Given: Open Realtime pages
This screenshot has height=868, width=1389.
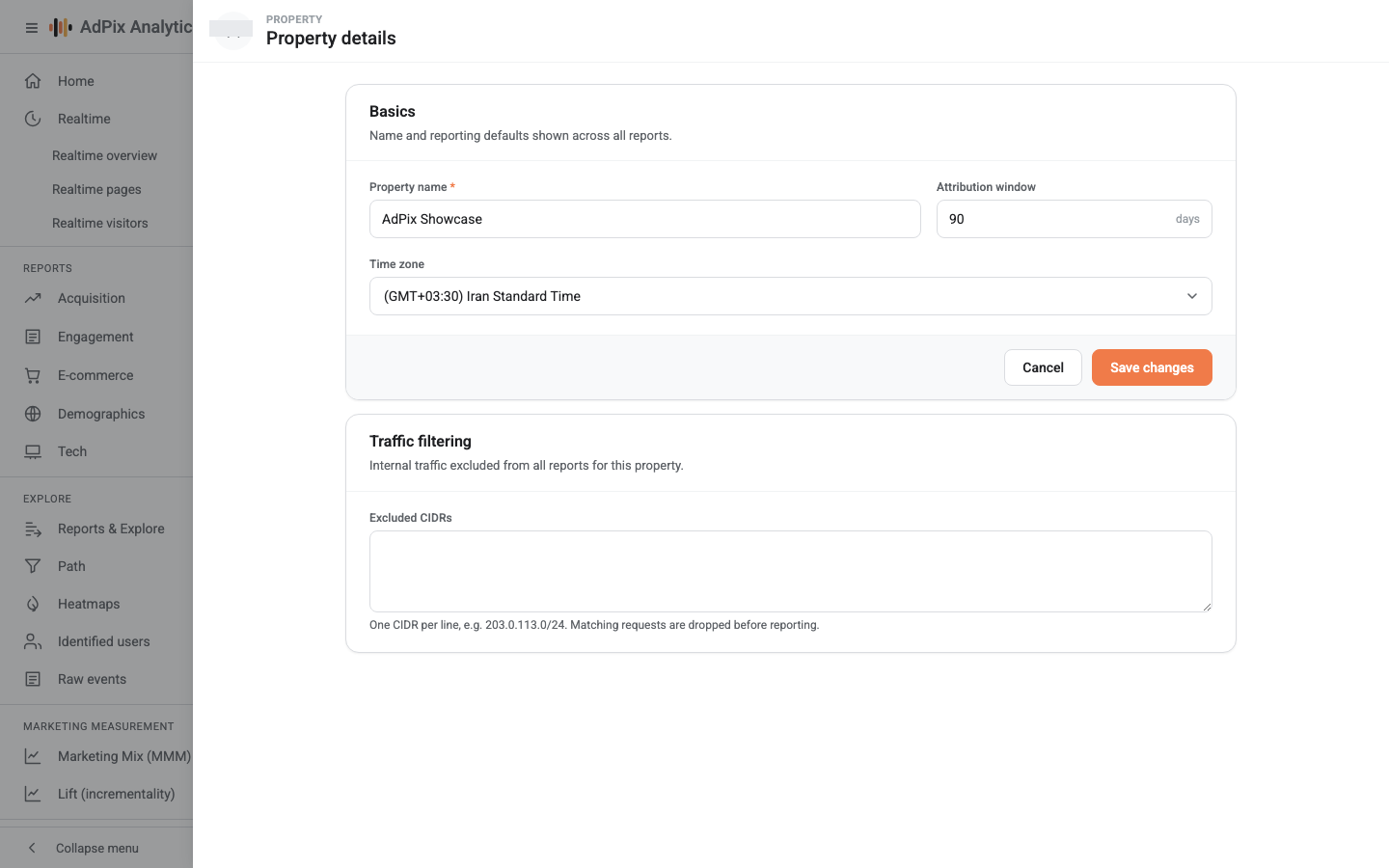Looking at the screenshot, I should (96, 189).
